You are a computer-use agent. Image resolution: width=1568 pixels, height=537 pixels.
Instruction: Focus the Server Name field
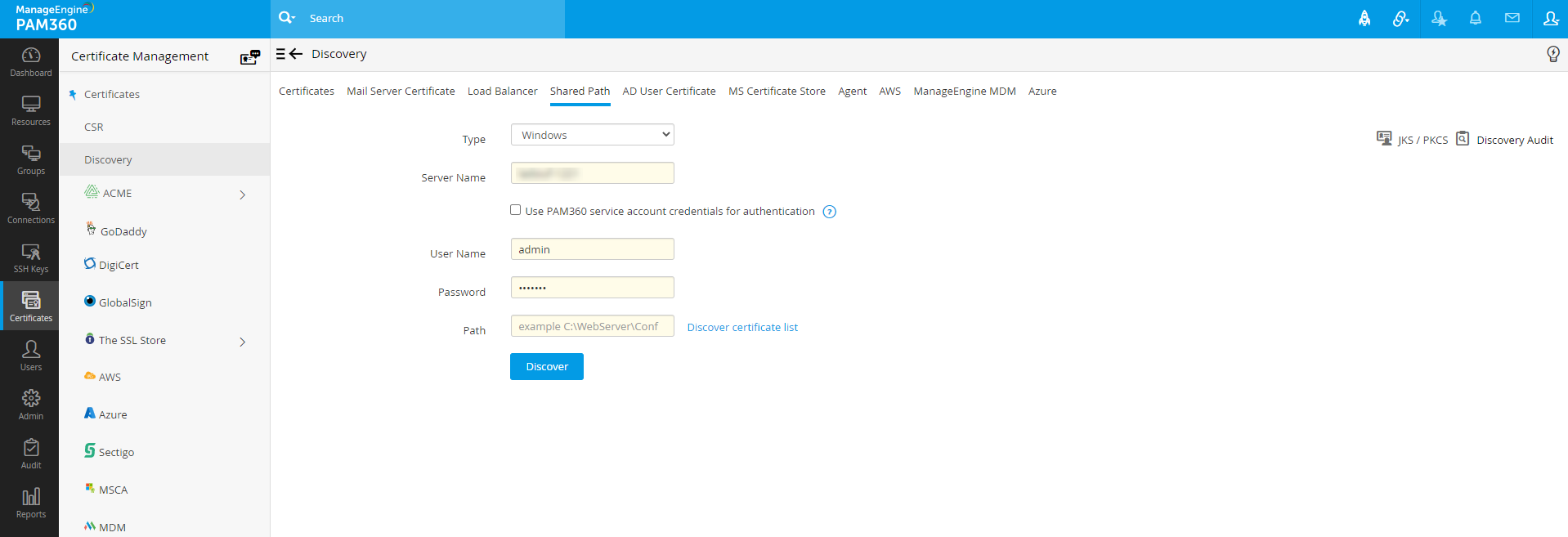593,173
